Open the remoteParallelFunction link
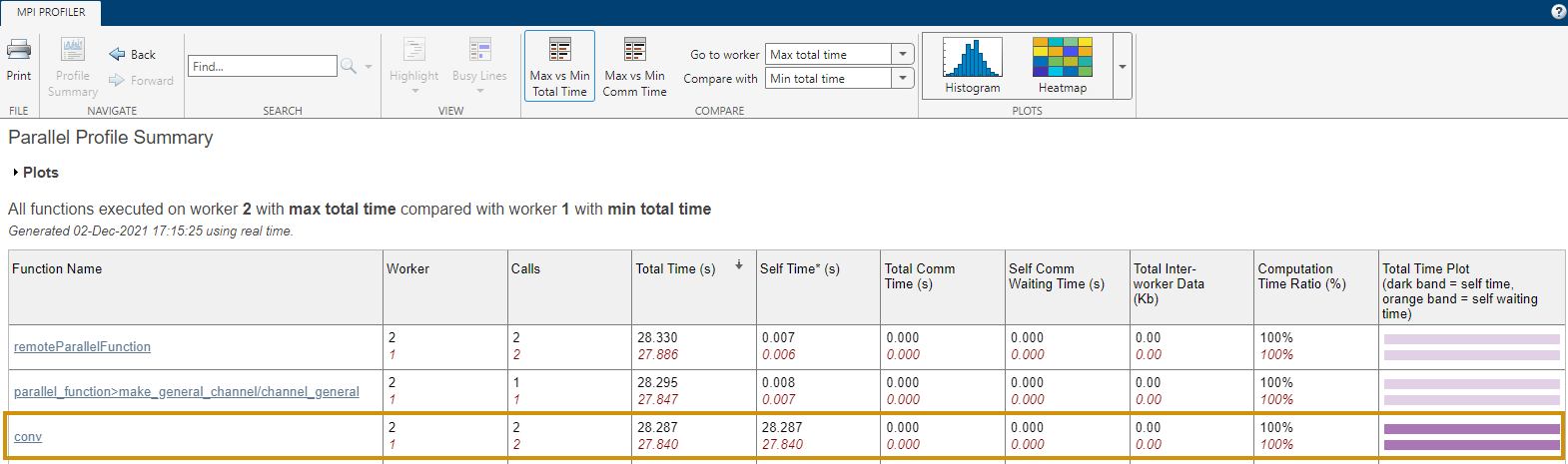This screenshot has height=464, width=1568. 82,347
